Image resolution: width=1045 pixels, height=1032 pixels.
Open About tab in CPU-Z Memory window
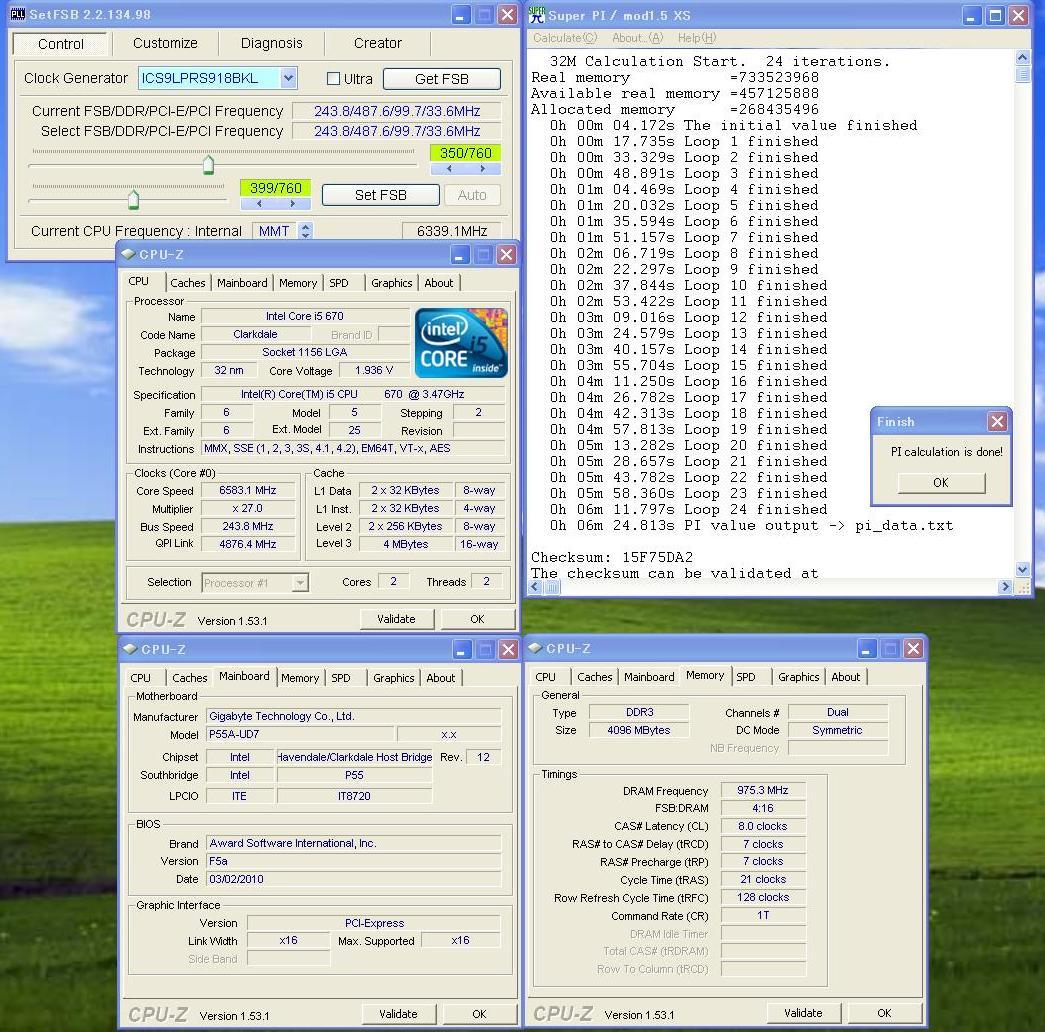[x=846, y=677]
